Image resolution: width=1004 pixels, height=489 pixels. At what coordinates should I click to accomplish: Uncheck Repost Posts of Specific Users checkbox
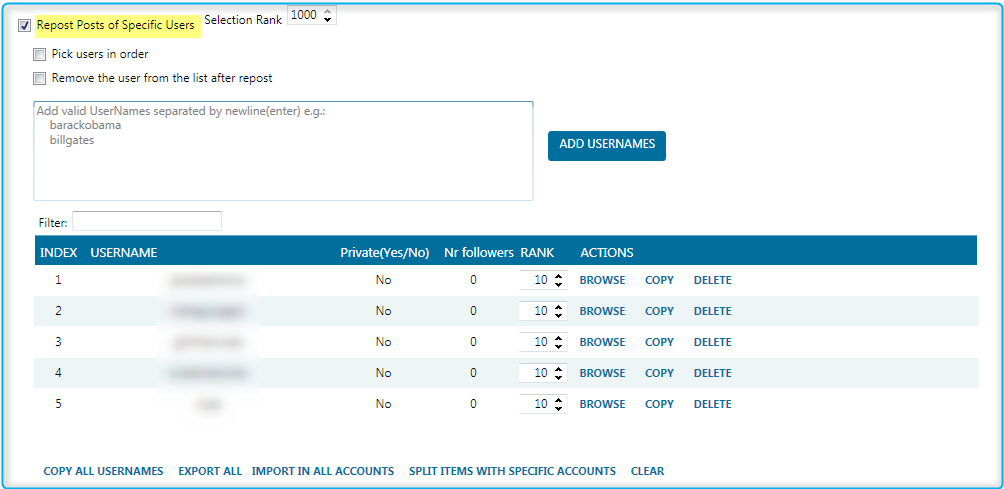(24, 26)
